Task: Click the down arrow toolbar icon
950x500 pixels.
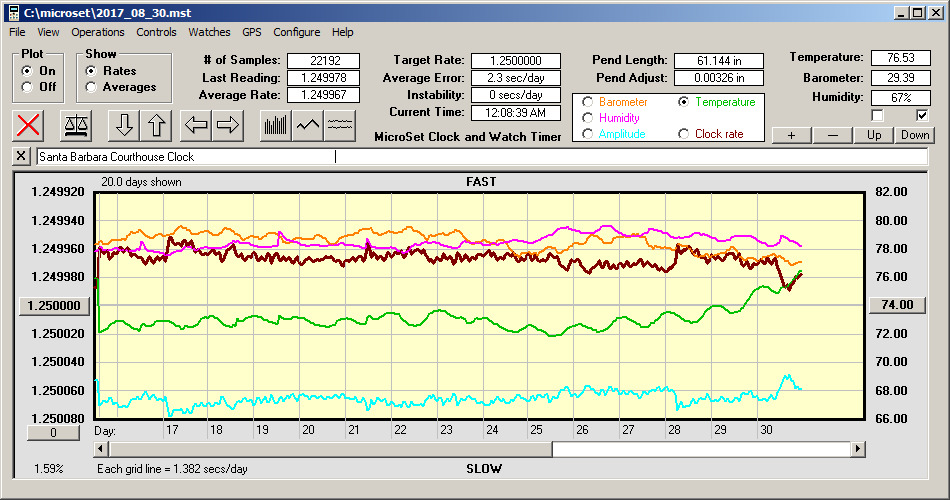Action: tap(124, 125)
